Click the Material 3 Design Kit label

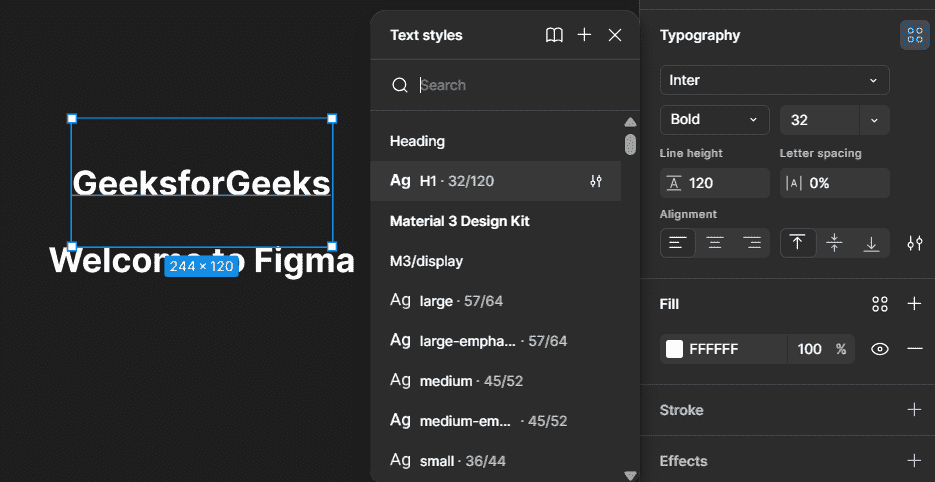(x=460, y=221)
